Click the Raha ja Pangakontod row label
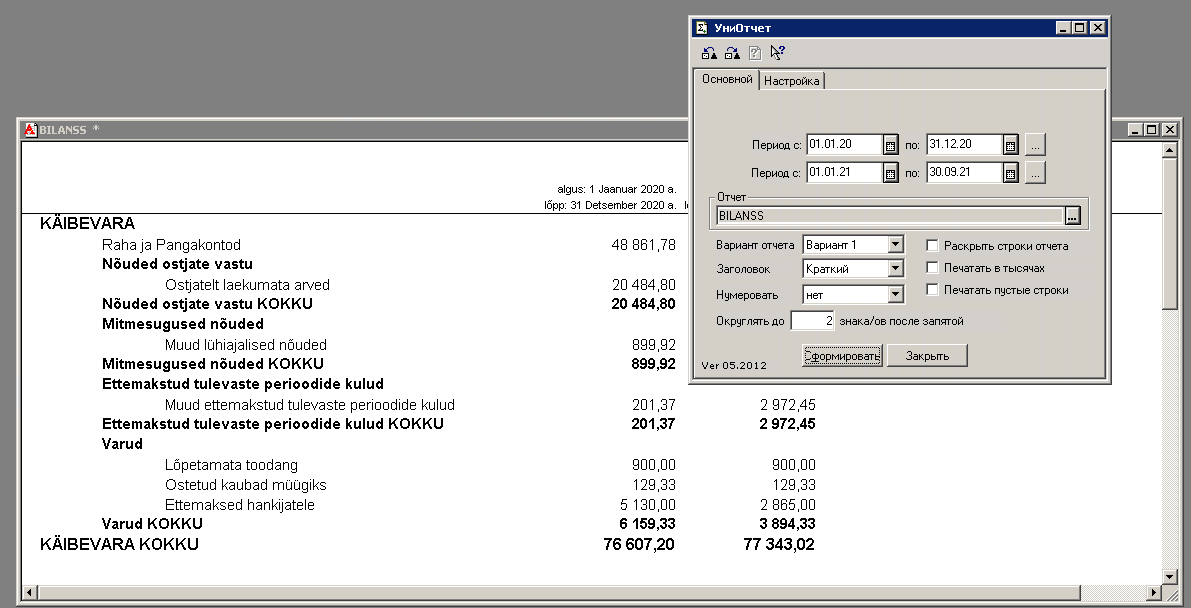The width and height of the screenshot is (1191, 608). pos(172,245)
